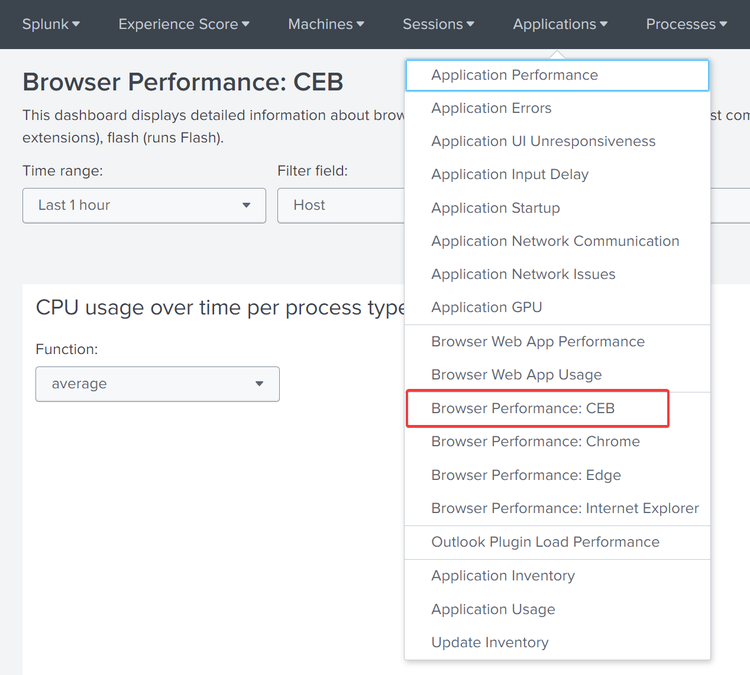The height and width of the screenshot is (675, 750).
Task: Select Application Usage menu item
Action: (x=557, y=609)
